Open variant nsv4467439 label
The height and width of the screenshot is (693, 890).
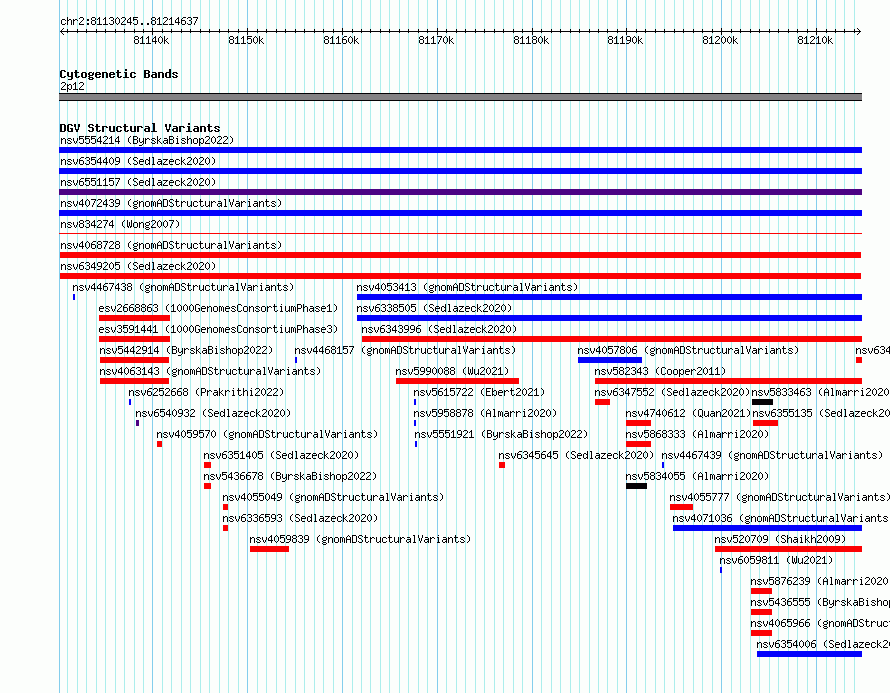pyautogui.click(x=772, y=455)
